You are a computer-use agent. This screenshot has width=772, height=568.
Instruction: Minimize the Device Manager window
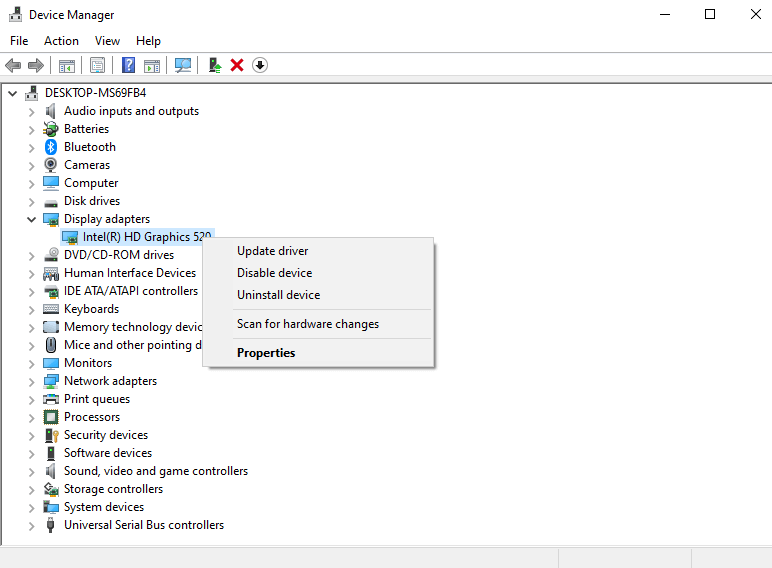[665, 14]
